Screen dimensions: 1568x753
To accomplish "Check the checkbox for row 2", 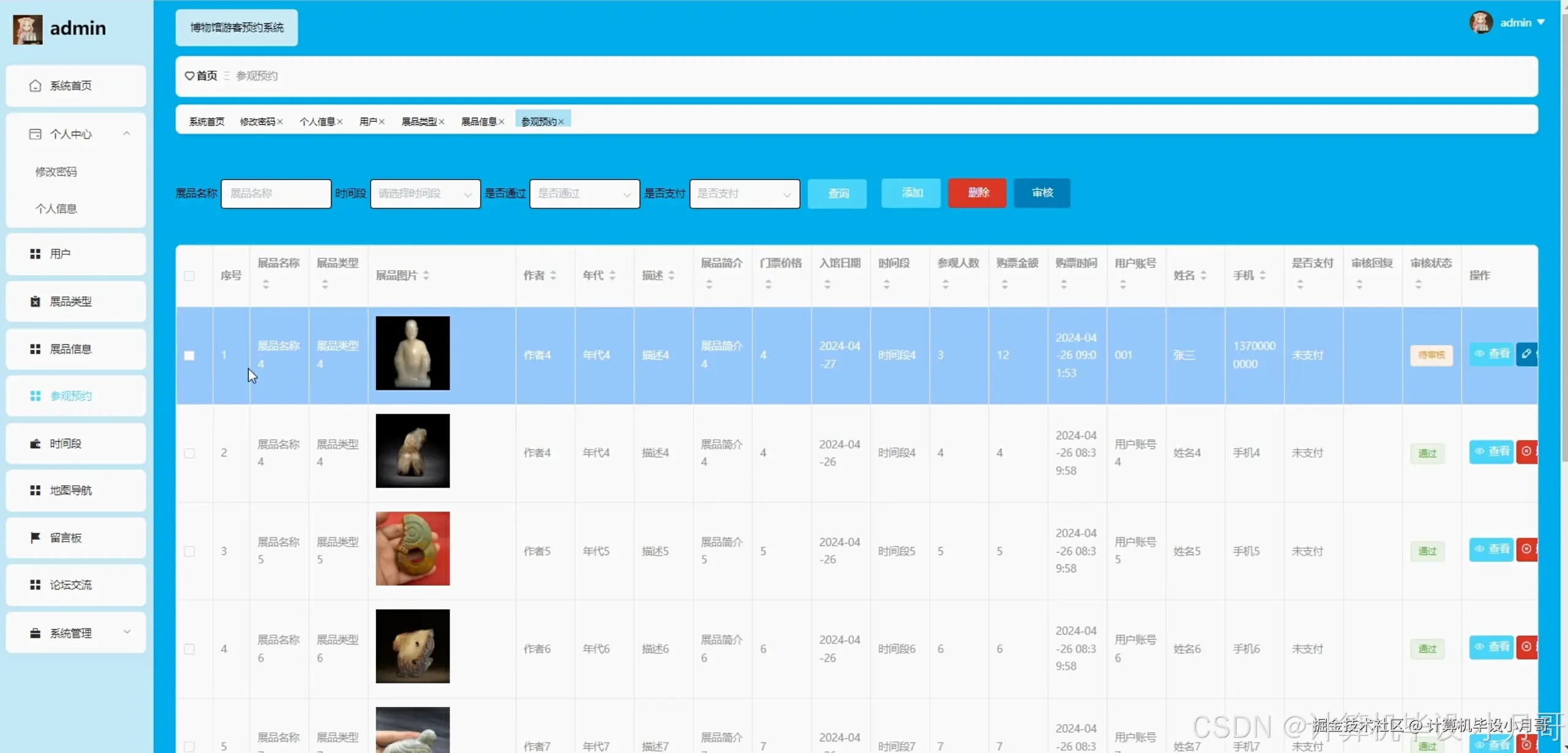I will click(189, 453).
